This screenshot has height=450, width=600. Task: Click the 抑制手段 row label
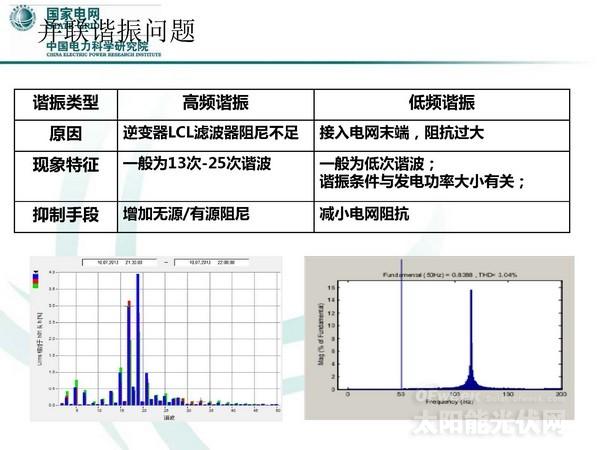coord(65,213)
